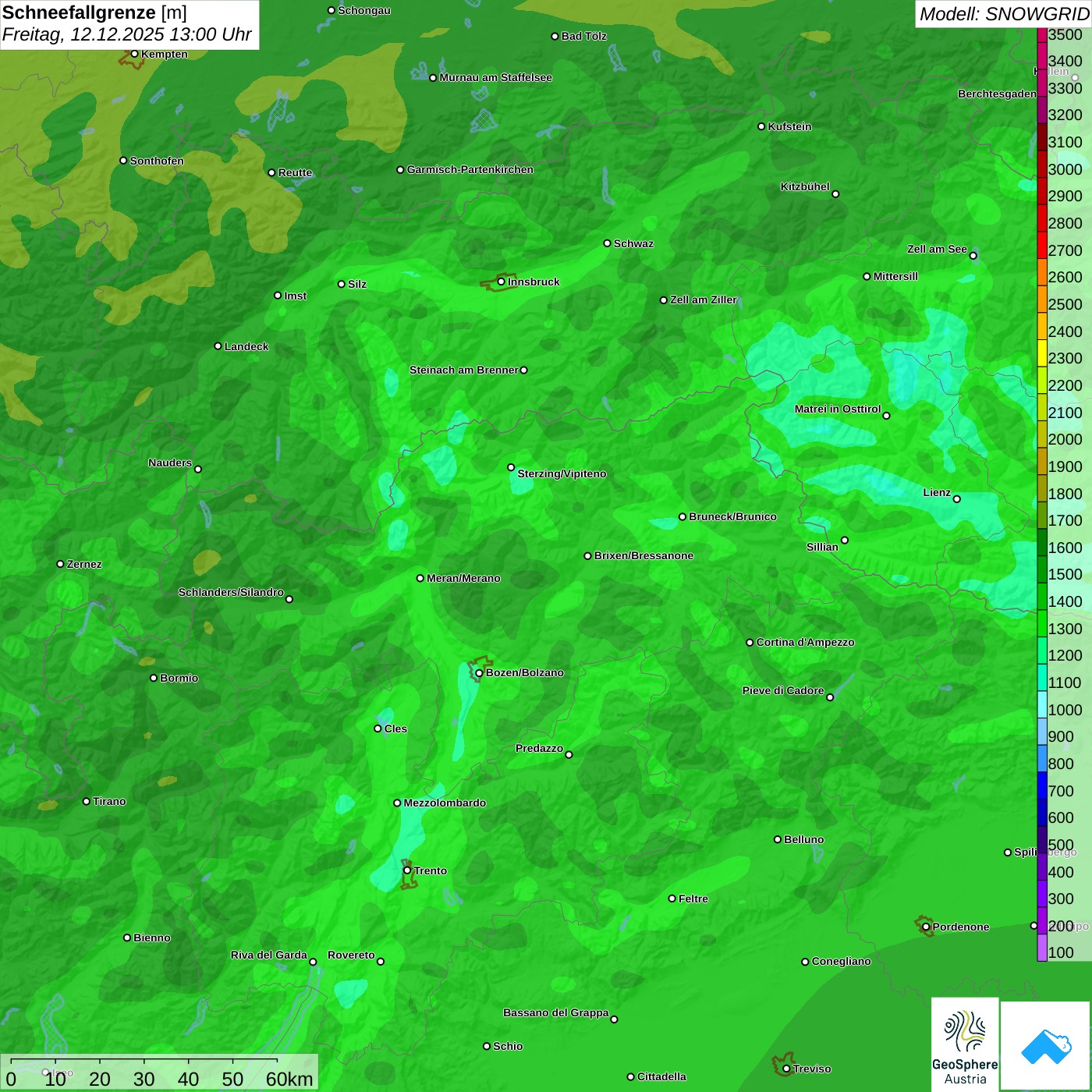Click the Kempten city marker

coord(134,54)
